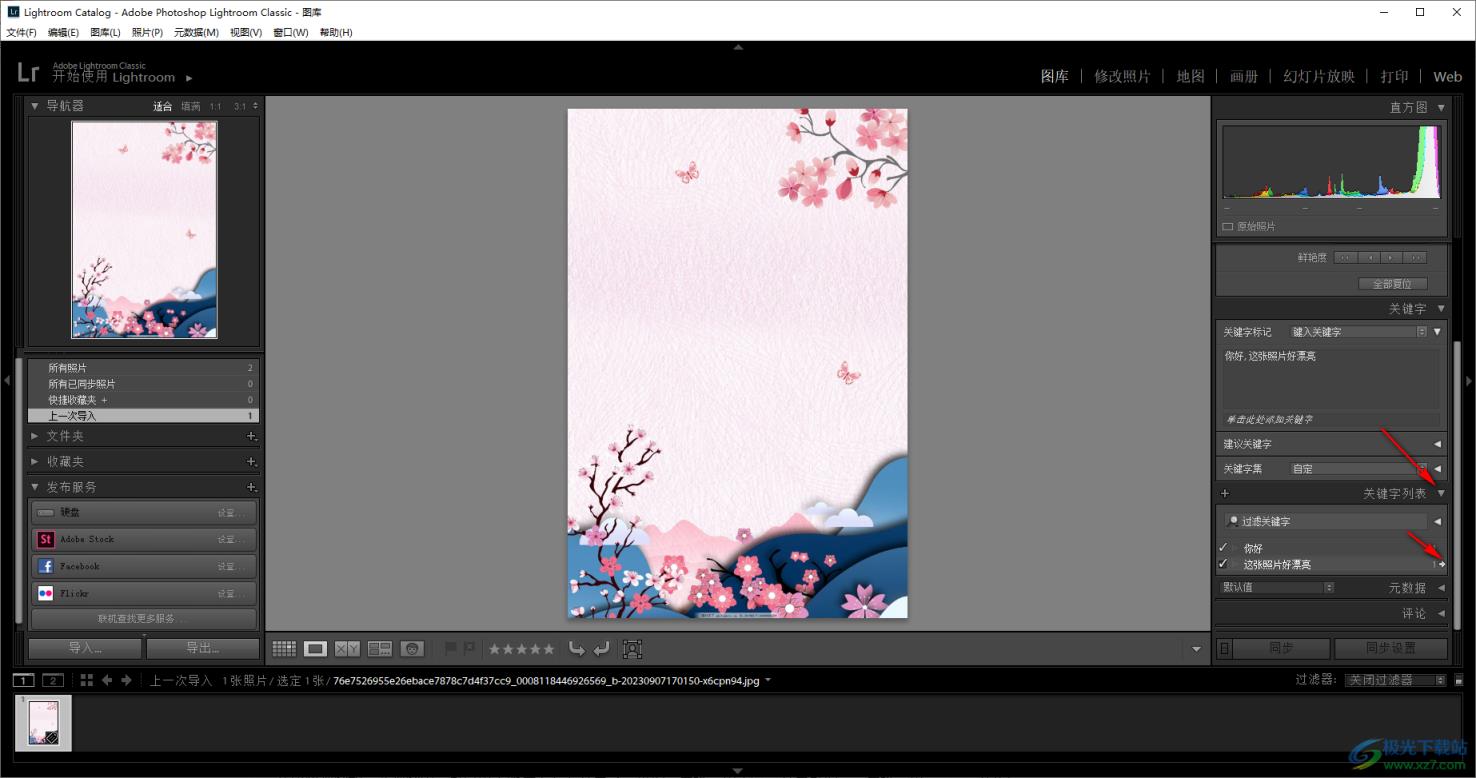Expand the 收藏夹 panel
This screenshot has width=1476, height=778.
coord(36,462)
